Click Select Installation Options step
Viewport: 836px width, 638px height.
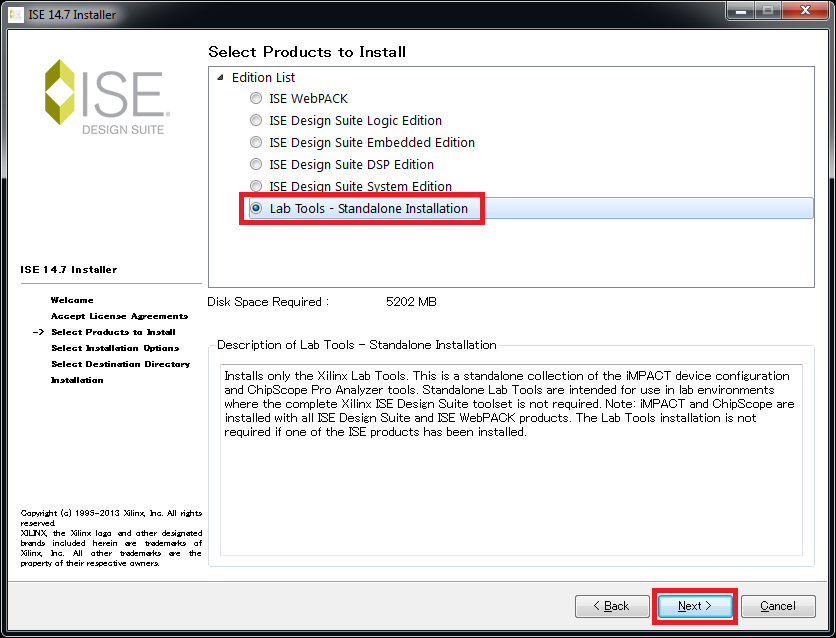pos(115,348)
